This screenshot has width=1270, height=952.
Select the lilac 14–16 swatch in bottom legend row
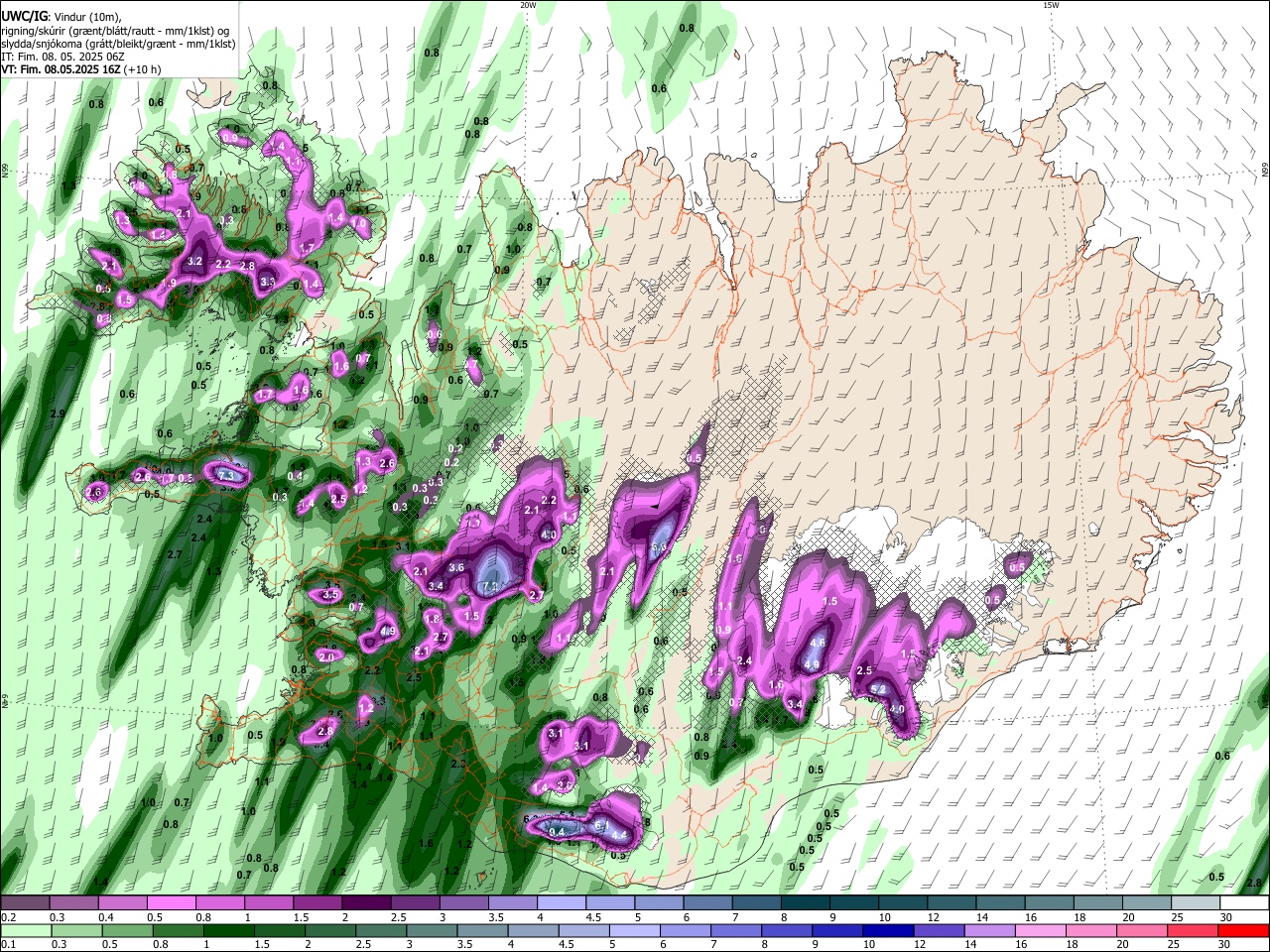pyautogui.click(x=989, y=930)
